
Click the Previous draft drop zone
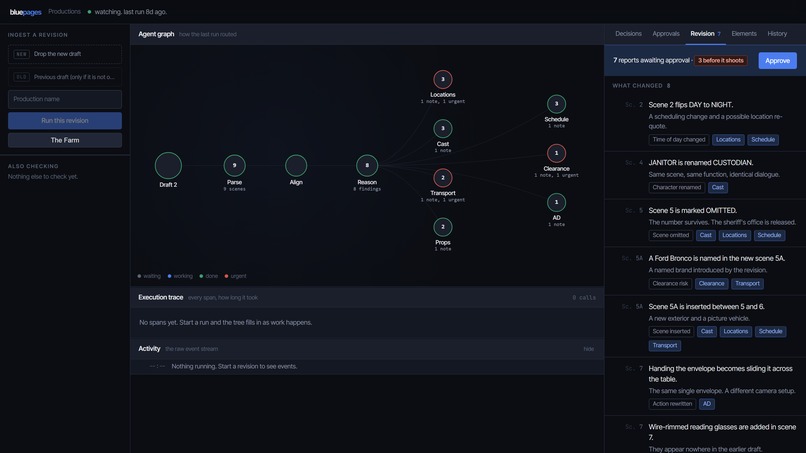pos(65,77)
